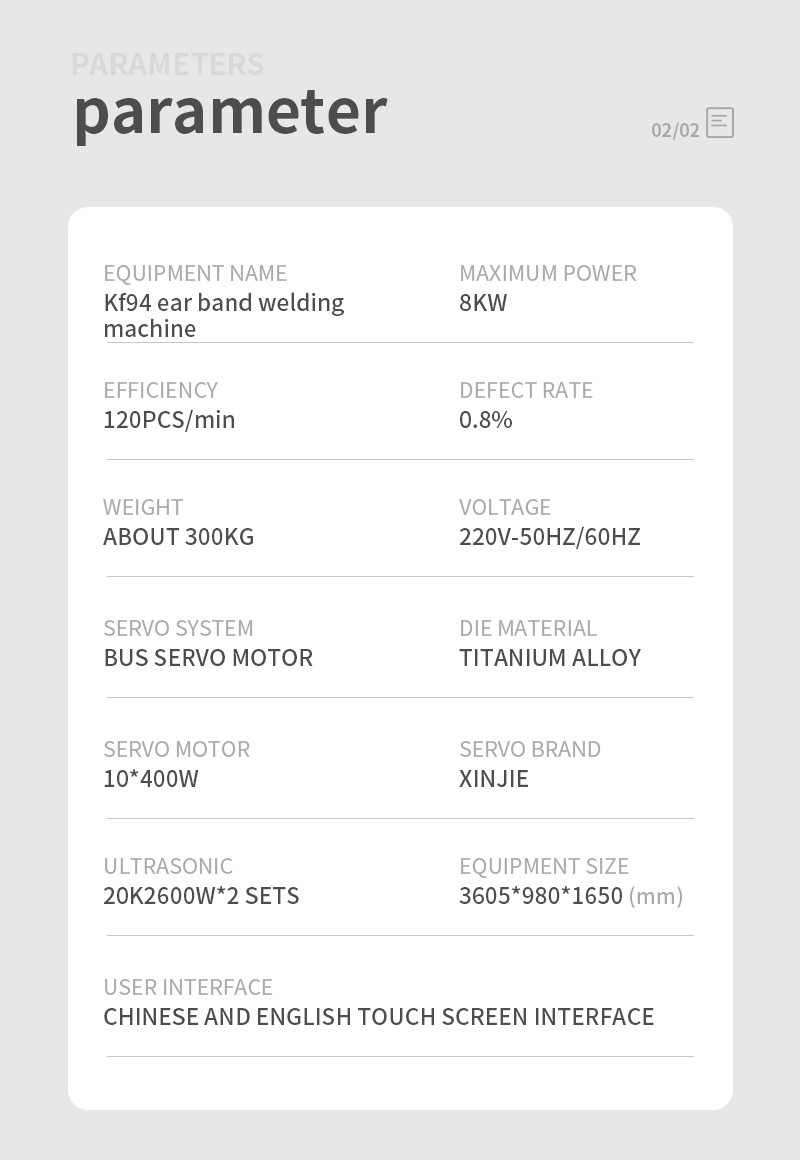Click the SERVO MOTOR value 10*400W
The height and width of the screenshot is (1160, 800).
click(151, 779)
